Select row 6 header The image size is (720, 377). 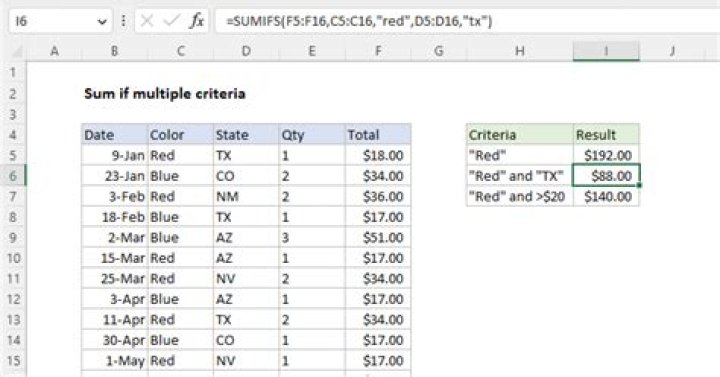13,176
